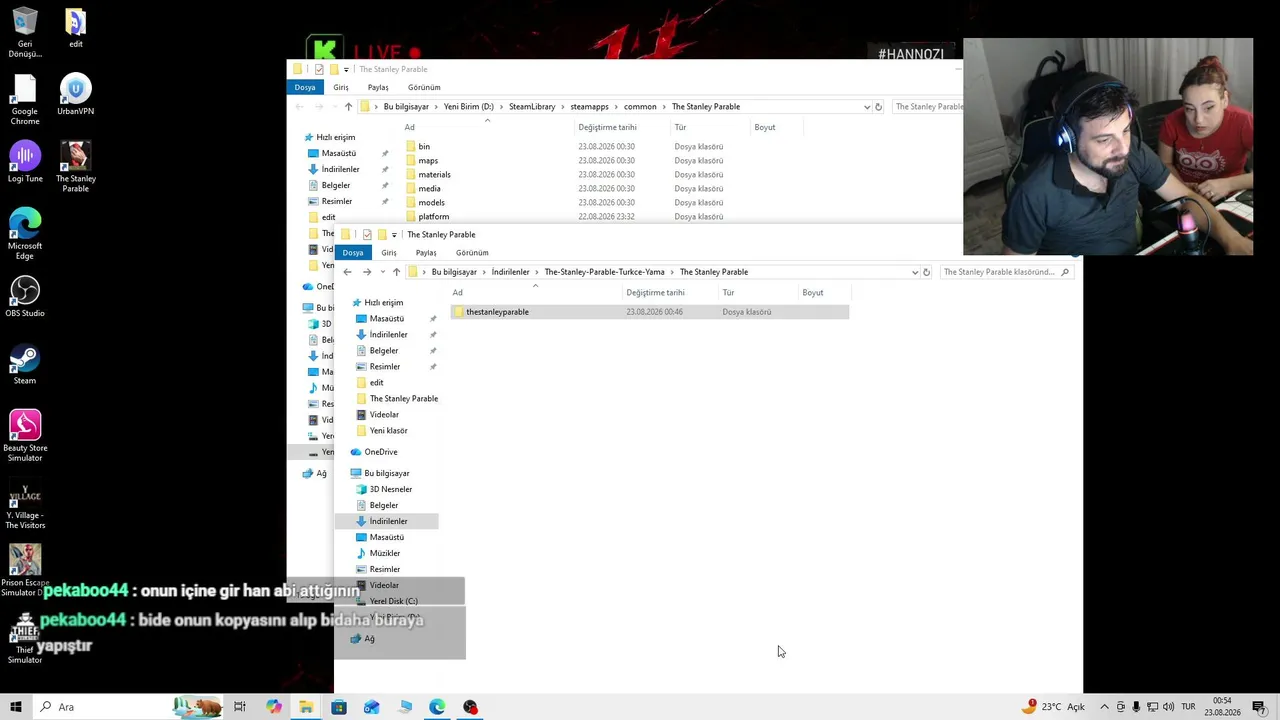The width and height of the screenshot is (1280, 720).
Task: Click İndirilenler breadcrumb in front Explorer
Action: coord(510,272)
